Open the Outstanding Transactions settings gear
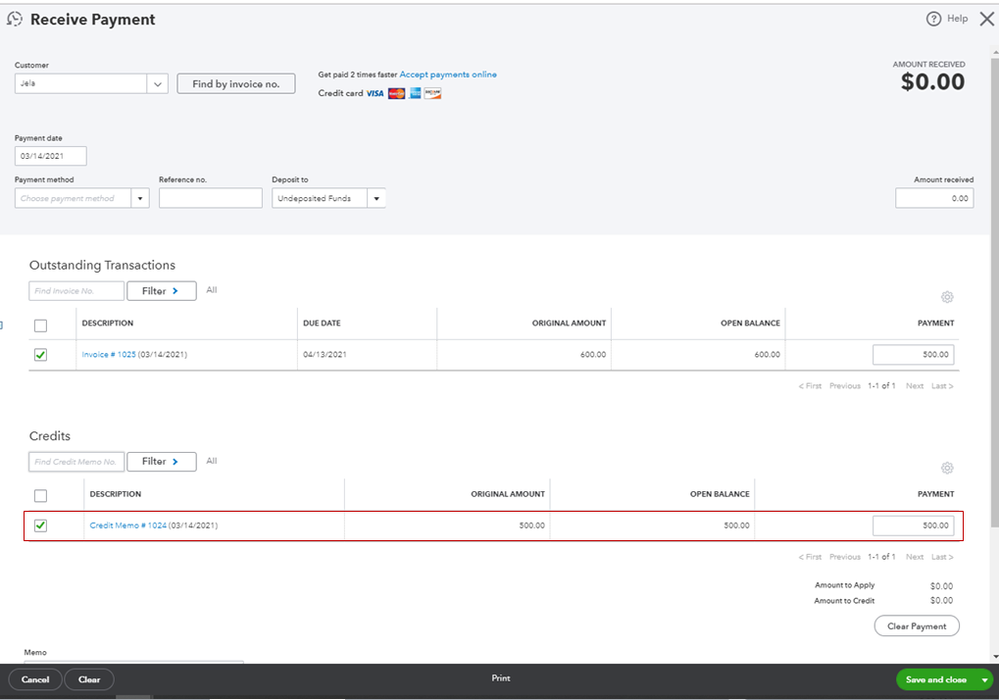This screenshot has height=700, width=999. click(x=947, y=297)
